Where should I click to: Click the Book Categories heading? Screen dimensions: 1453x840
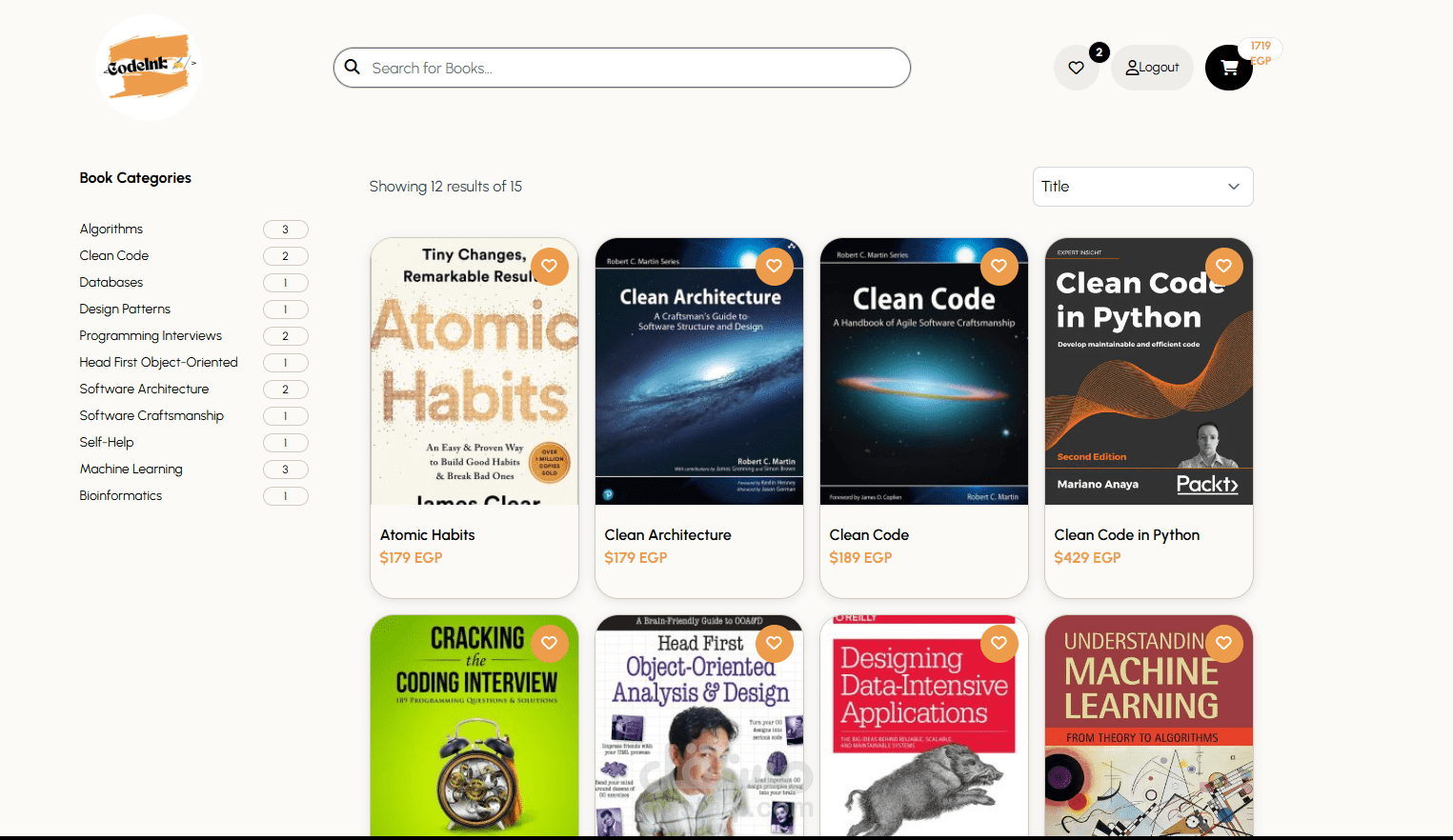tap(135, 178)
